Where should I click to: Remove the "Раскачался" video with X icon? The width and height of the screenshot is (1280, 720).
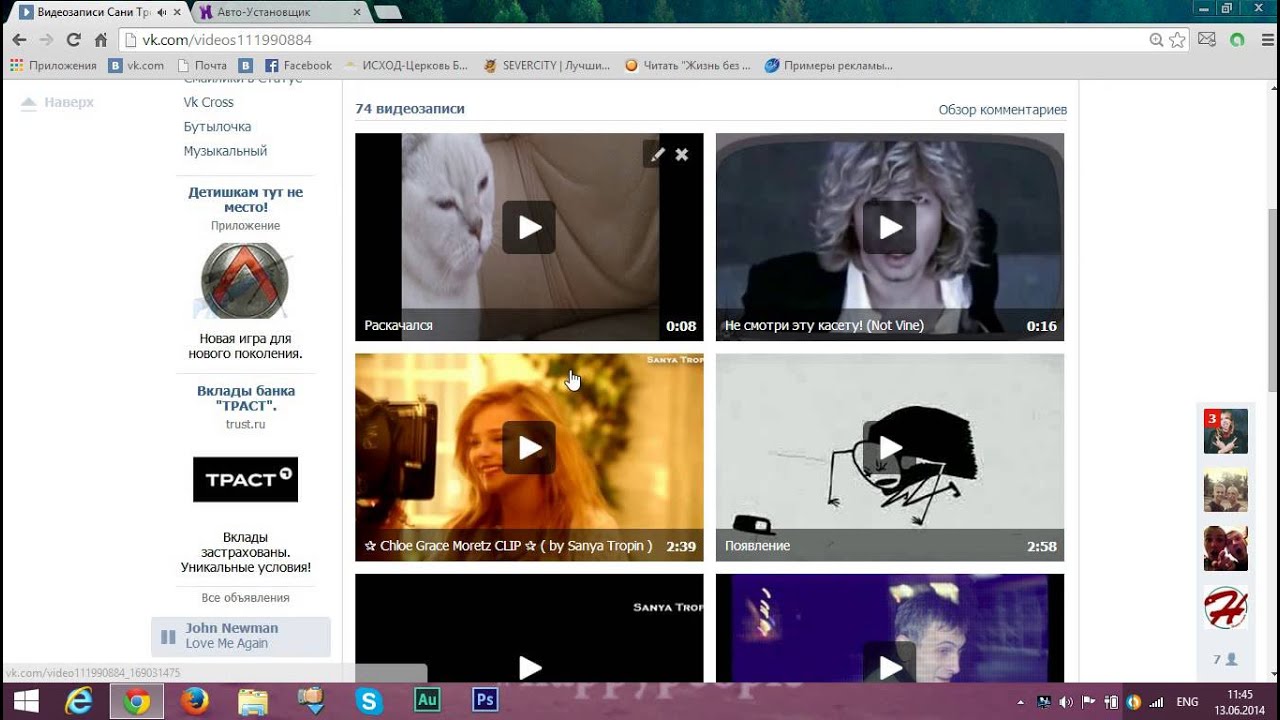pyautogui.click(x=682, y=154)
